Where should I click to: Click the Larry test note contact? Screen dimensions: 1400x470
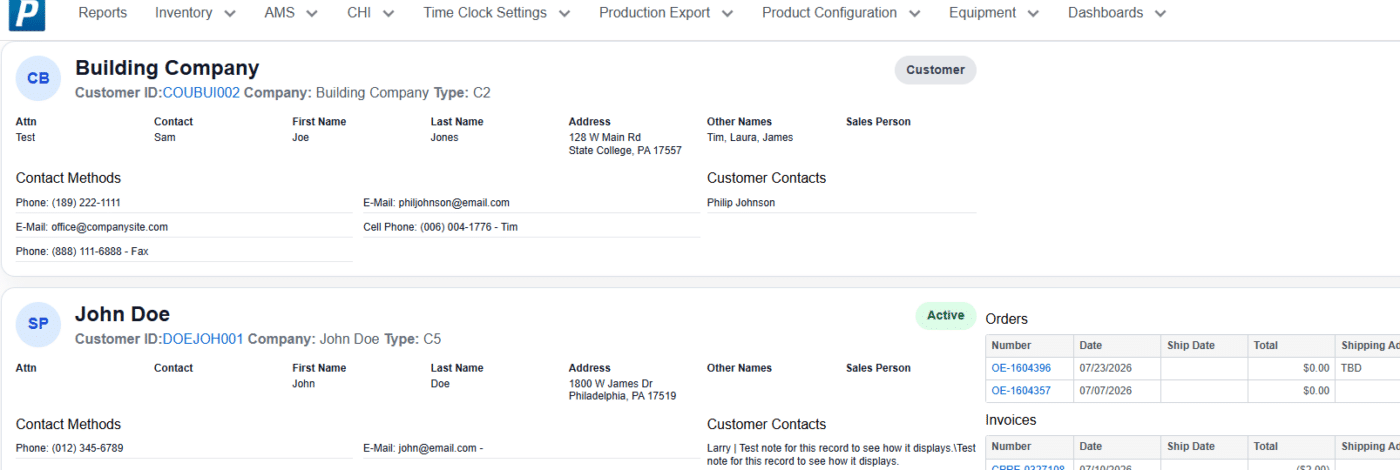pyautogui.click(x=841, y=455)
